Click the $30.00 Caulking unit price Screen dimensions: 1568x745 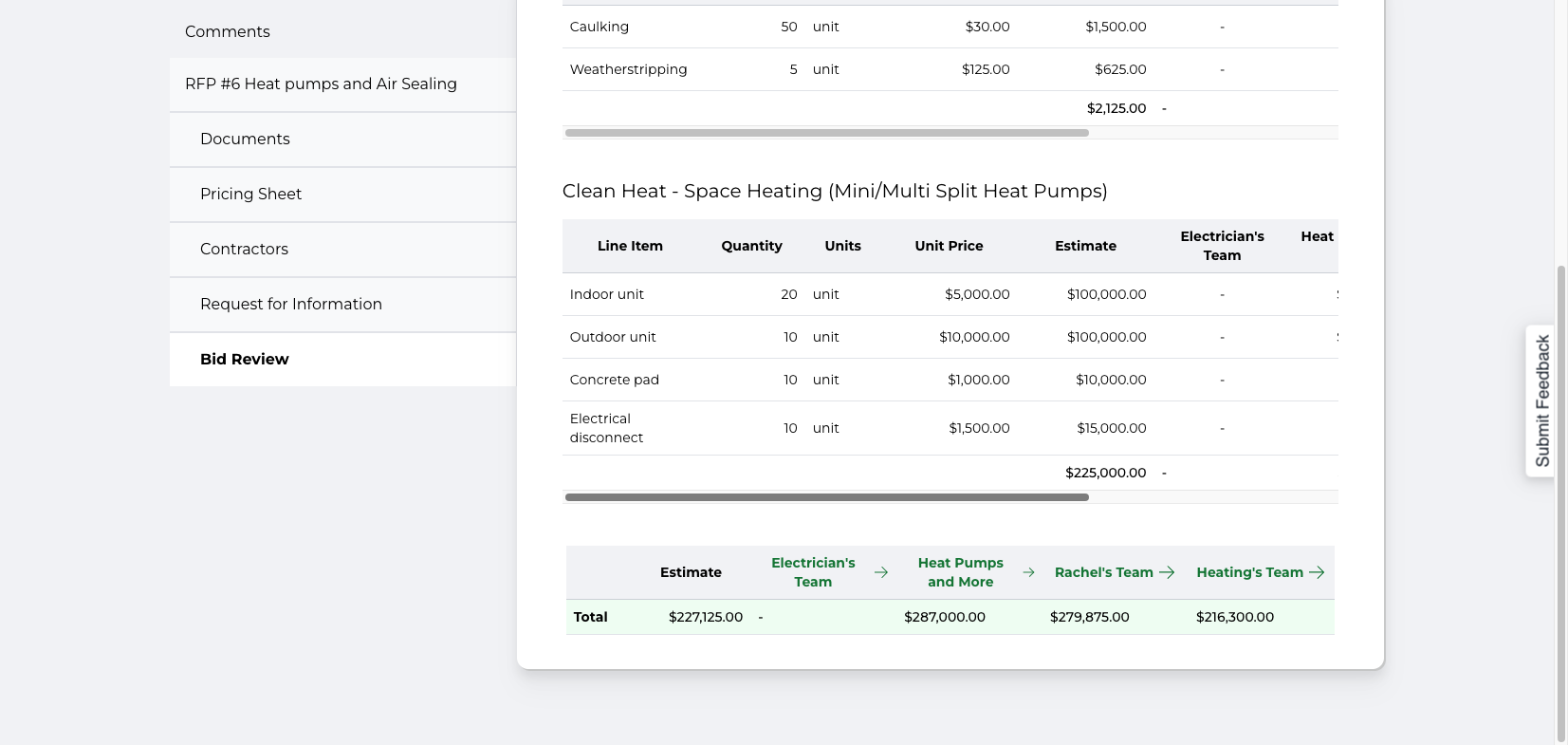pos(987,27)
